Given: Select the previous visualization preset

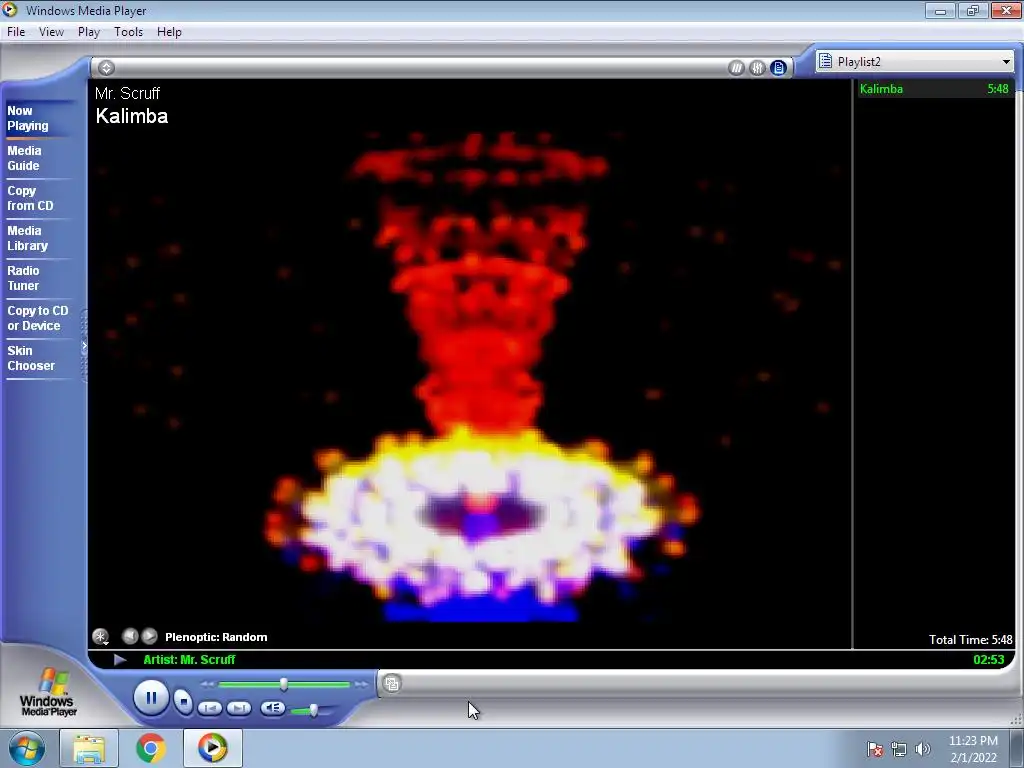Looking at the screenshot, I should coord(130,636).
